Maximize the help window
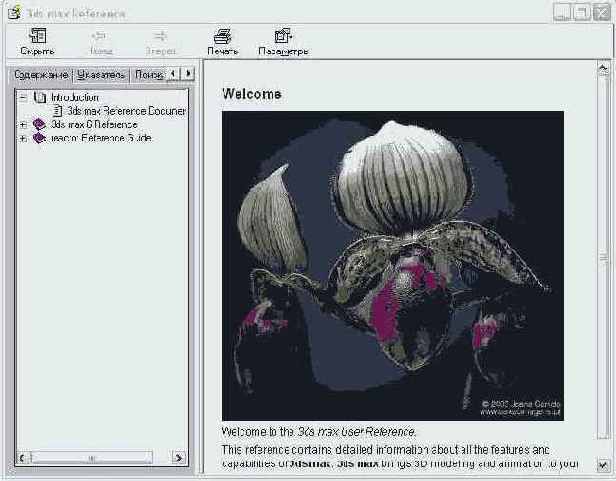Viewport: 616px width, 481px height. (x=581, y=13)
